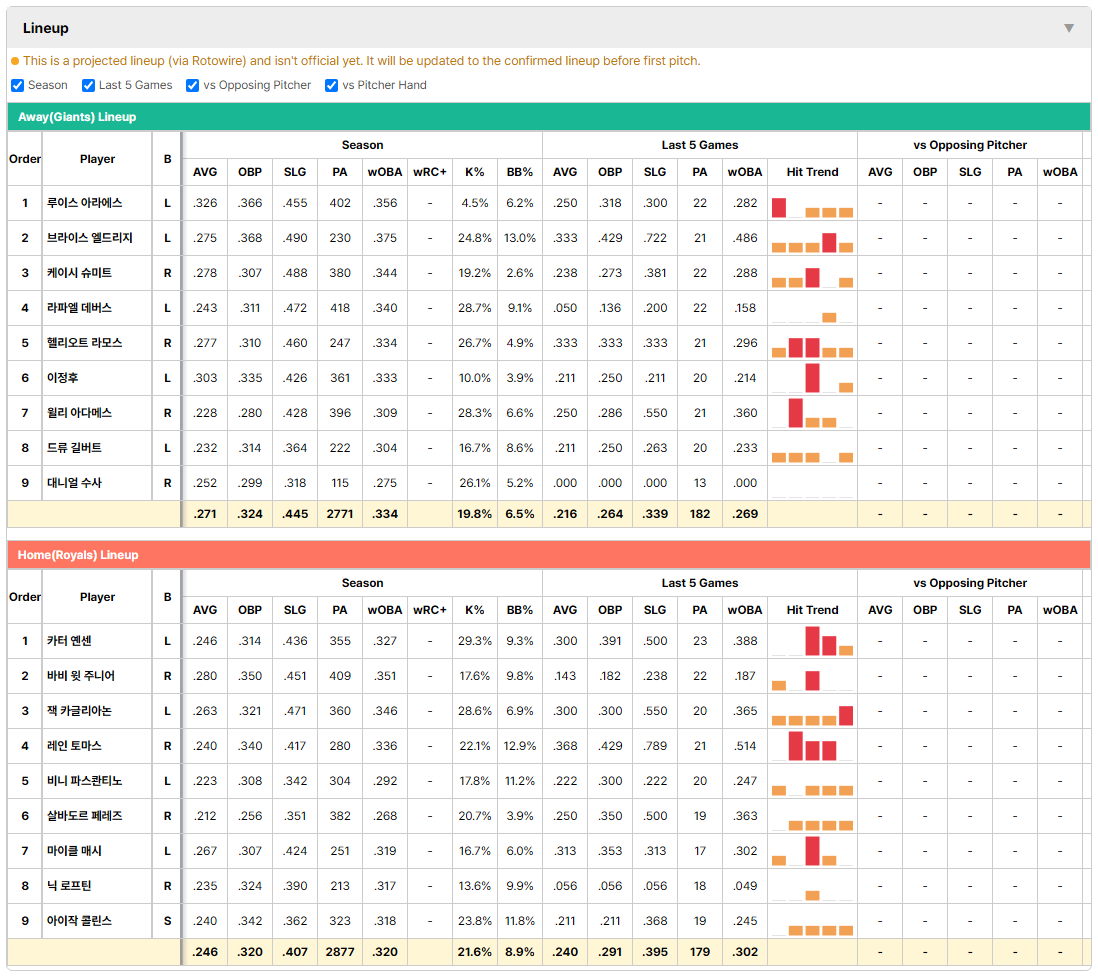
Task: Open player 루이스 아라에스 in Giants lineup
Action: click(85, 203)
